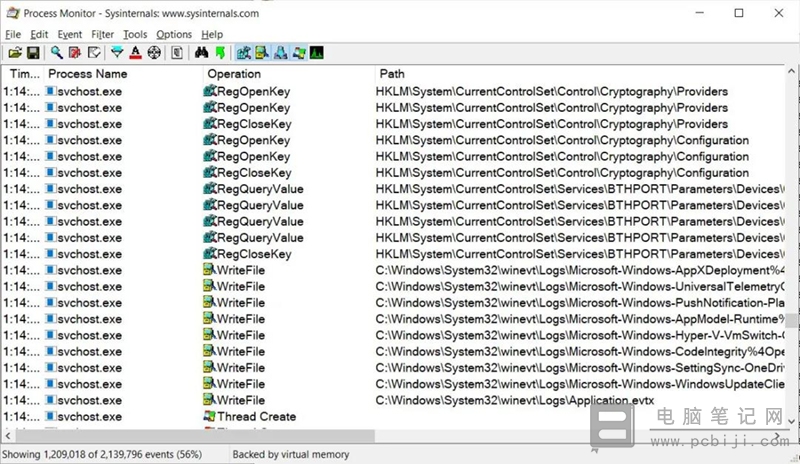
Task: Select the Microsoft-Windows-SettingSync-OneDrive log path
Action: 580,368
